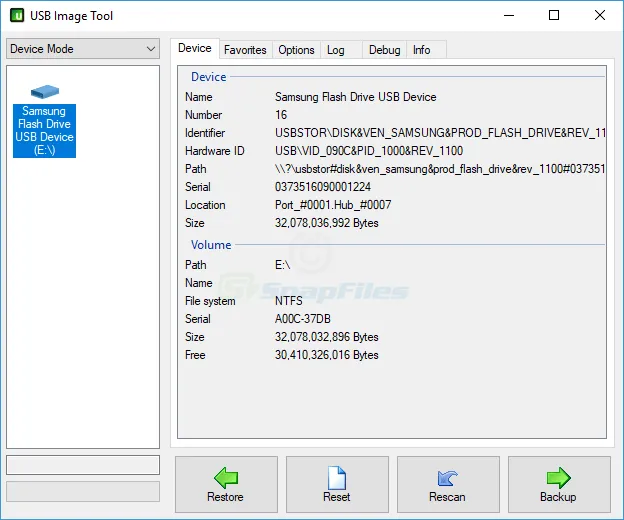
Task: Click the device name value Samsung Flash Drive USB Device
Action: click(355, 97)
